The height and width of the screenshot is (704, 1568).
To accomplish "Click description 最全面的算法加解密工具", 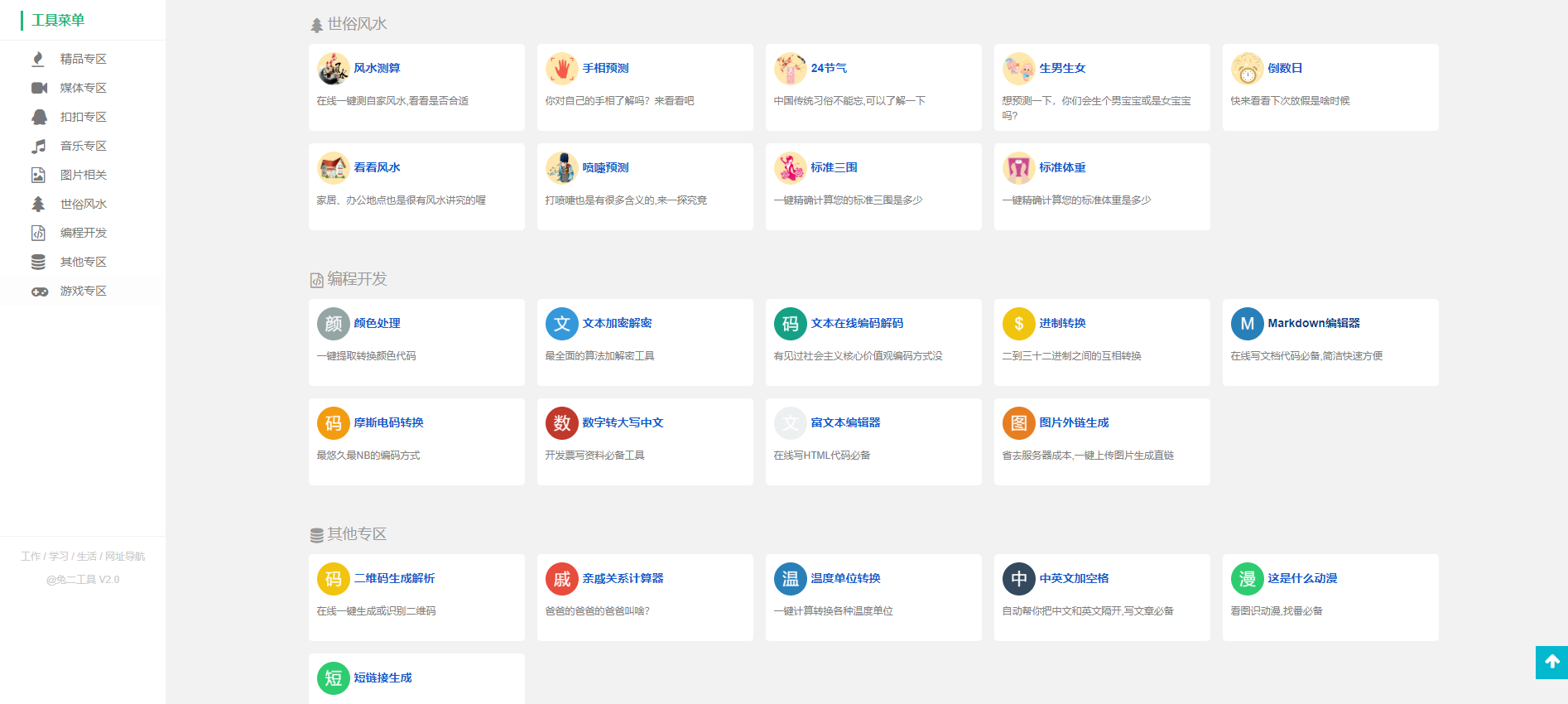I will tap(599, 356).
